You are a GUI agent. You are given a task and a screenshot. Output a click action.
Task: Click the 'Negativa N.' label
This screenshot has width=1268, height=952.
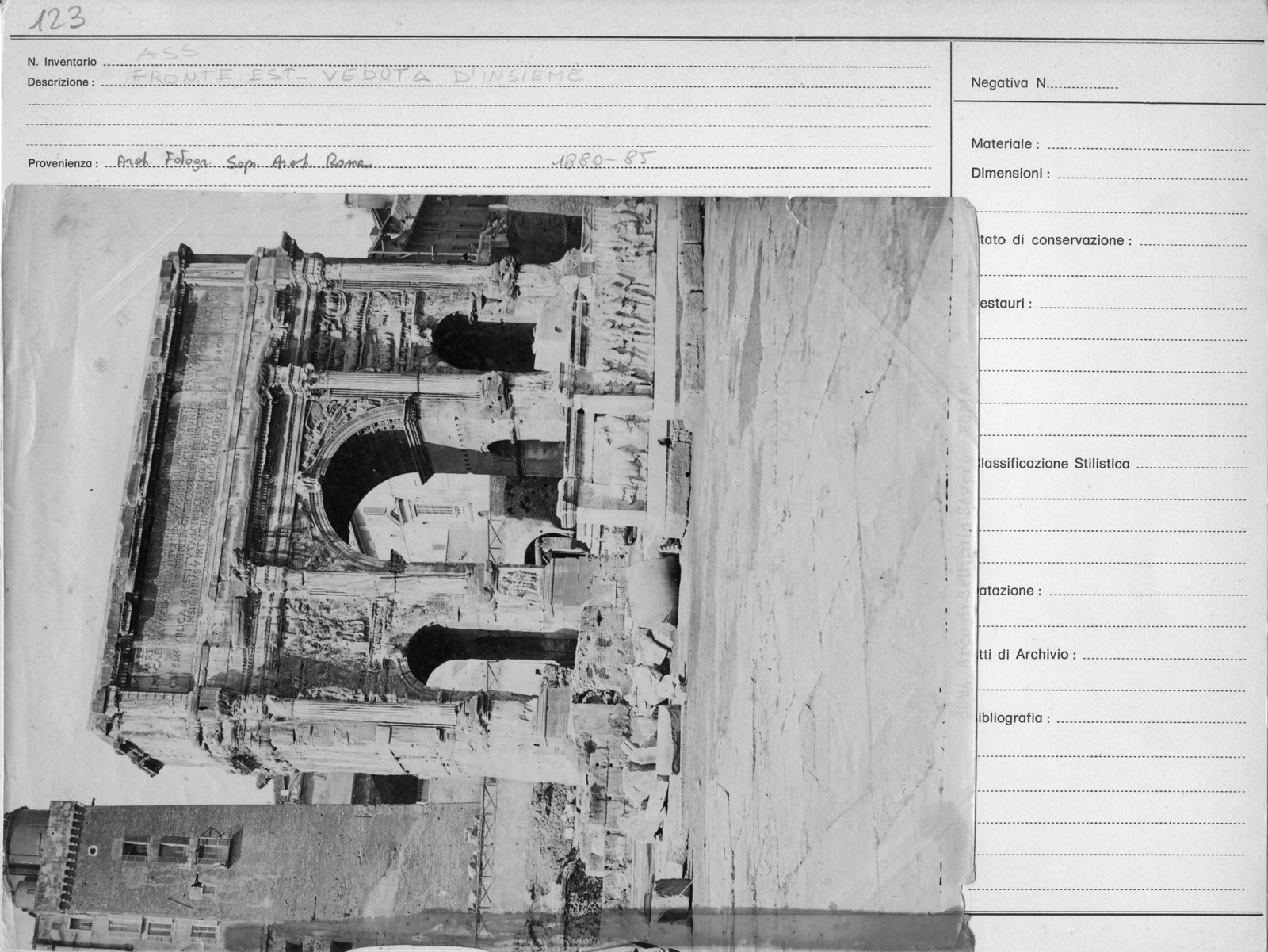point(1010,83)
